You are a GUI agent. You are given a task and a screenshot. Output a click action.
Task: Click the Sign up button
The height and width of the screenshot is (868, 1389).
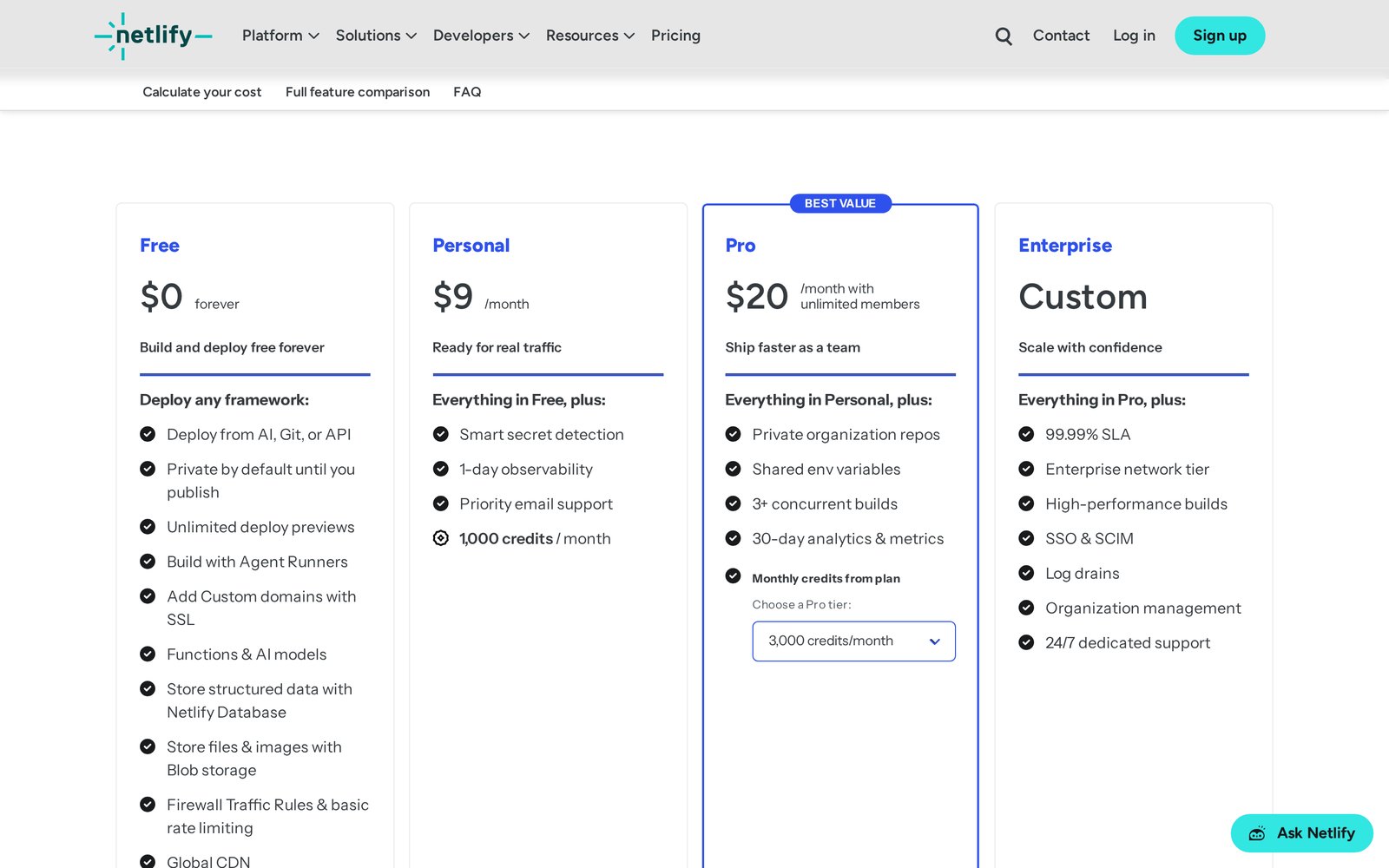(1220, 36)
